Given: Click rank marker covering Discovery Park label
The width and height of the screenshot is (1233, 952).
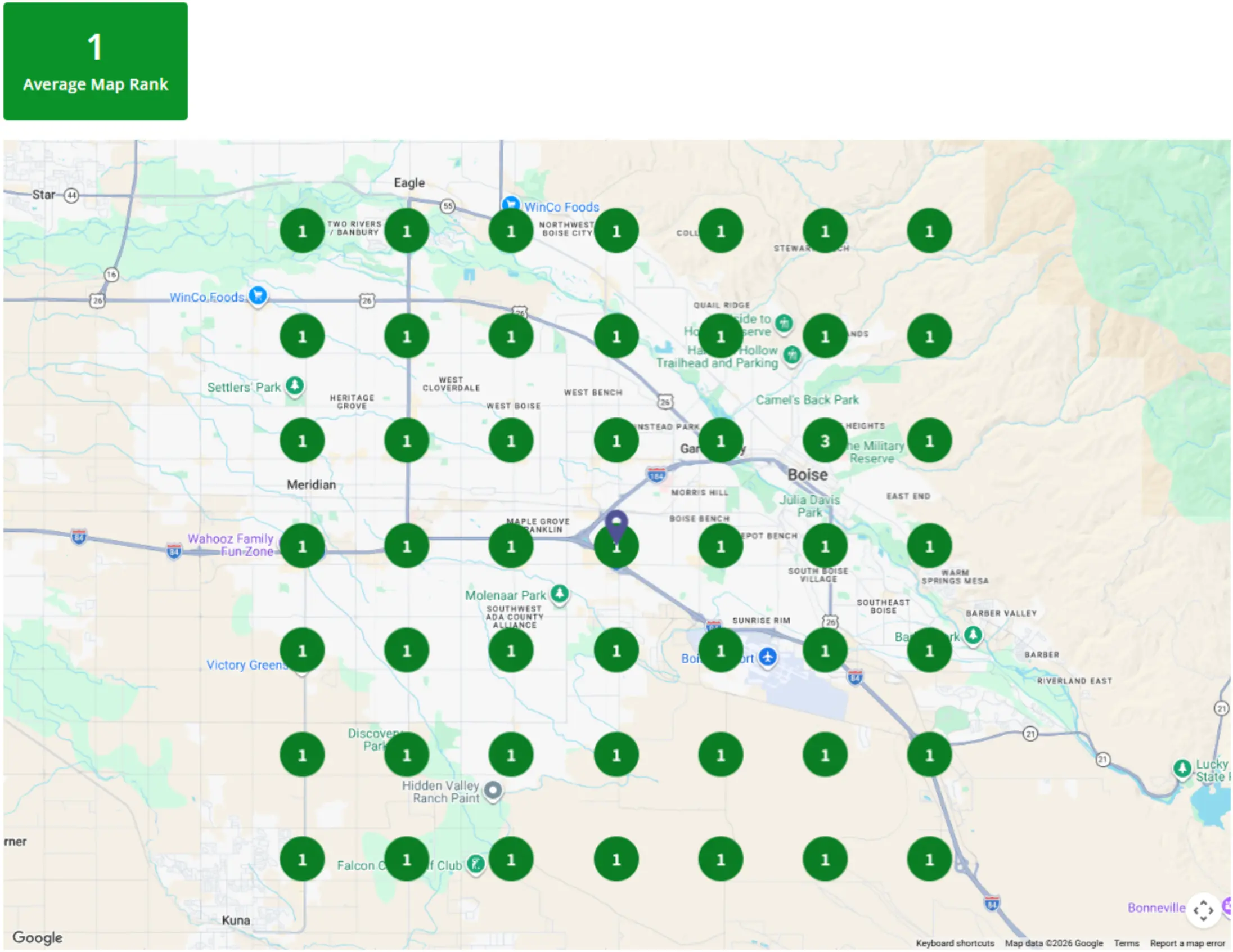Looking at the screenshot, I should tap(407, 755).
